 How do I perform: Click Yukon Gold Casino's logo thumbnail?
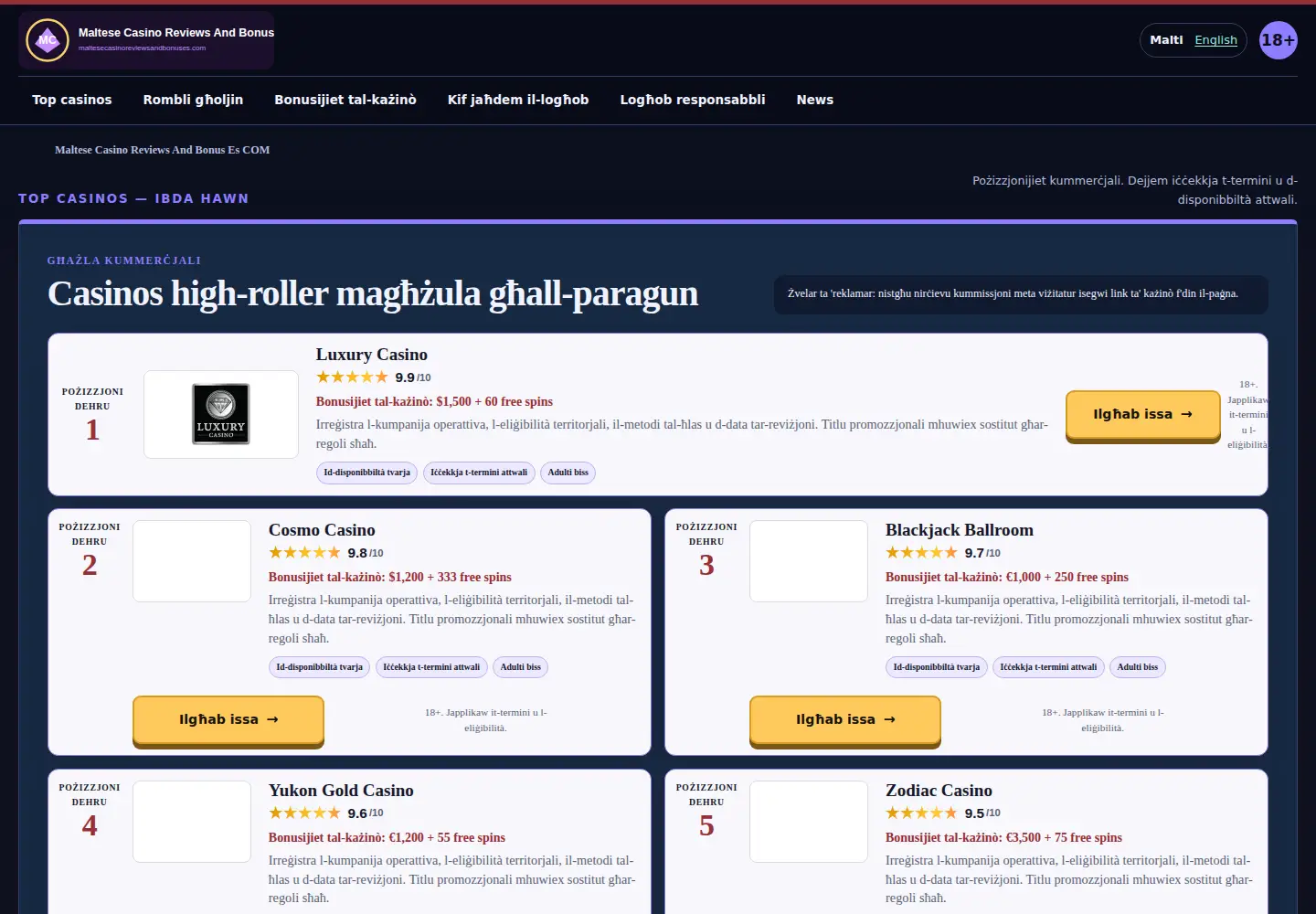192,822
